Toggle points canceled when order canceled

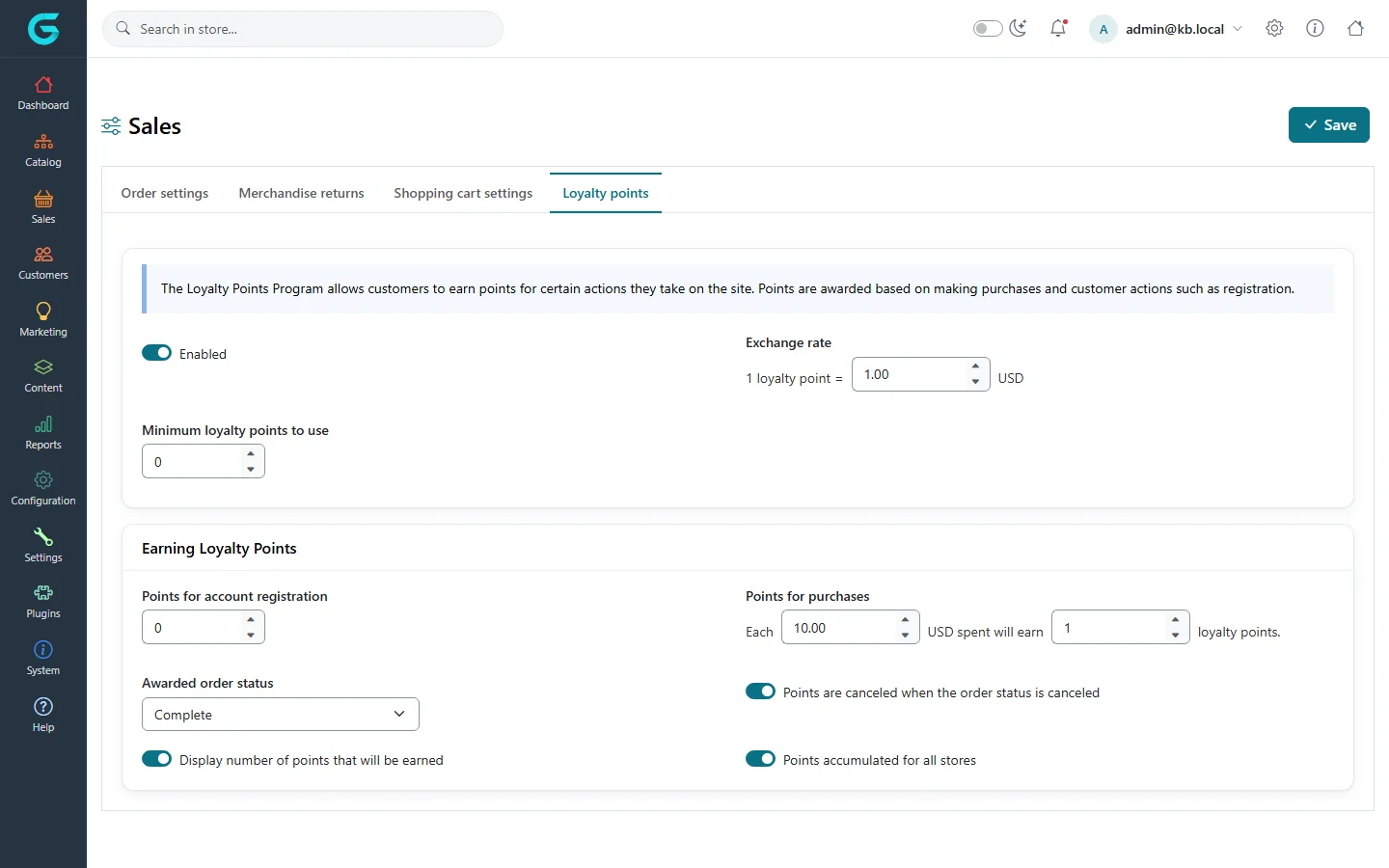coord(760,692)
